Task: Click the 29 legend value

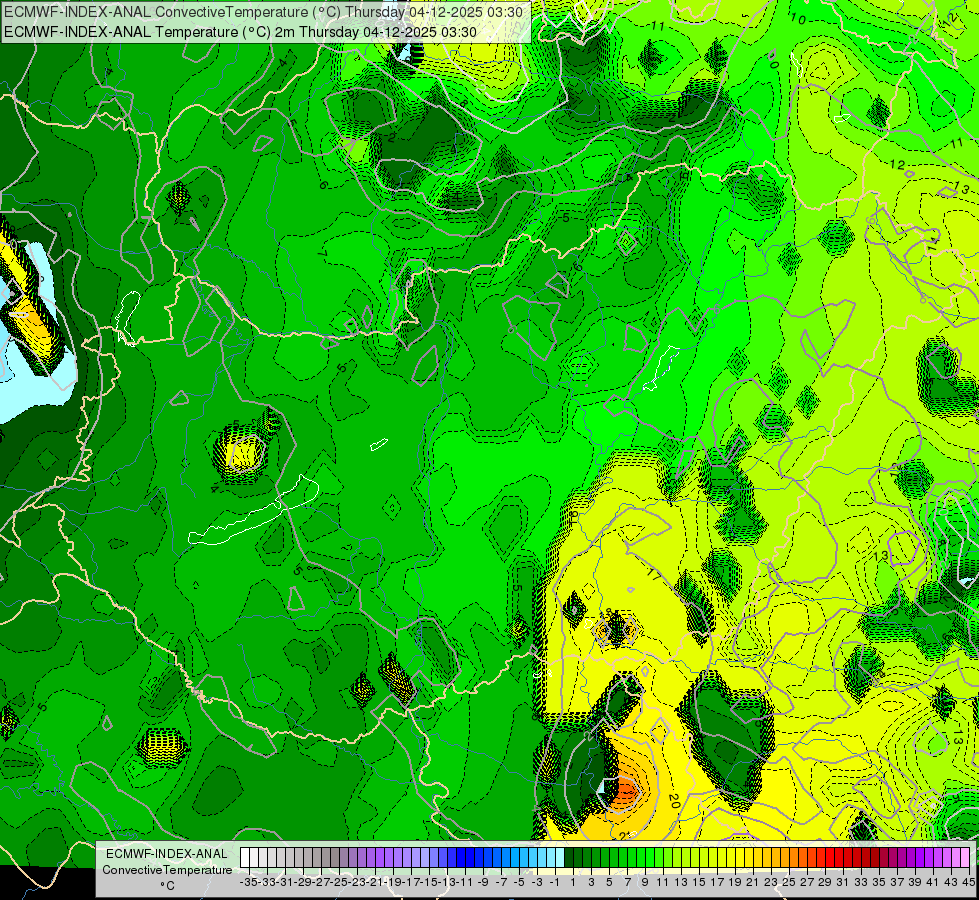Action: pyautogui.click(x=825, y=883)
